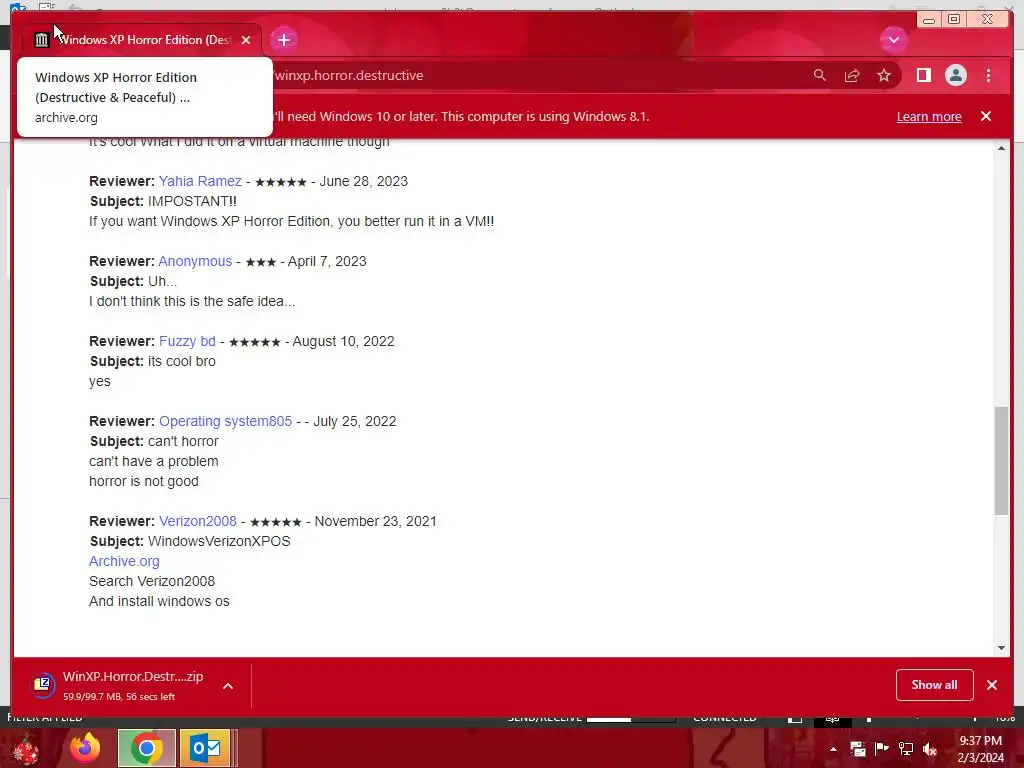
Task: Open the network tray icon
Action: click(906, 749)
